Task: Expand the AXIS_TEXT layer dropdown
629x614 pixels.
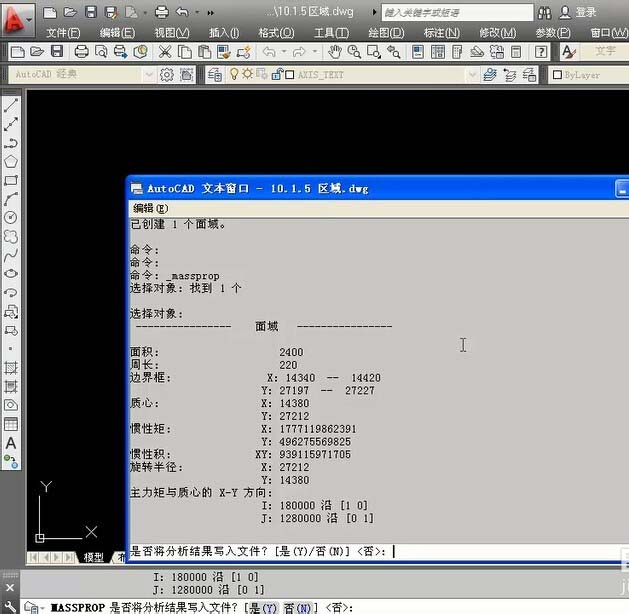Action: point(473,75)
